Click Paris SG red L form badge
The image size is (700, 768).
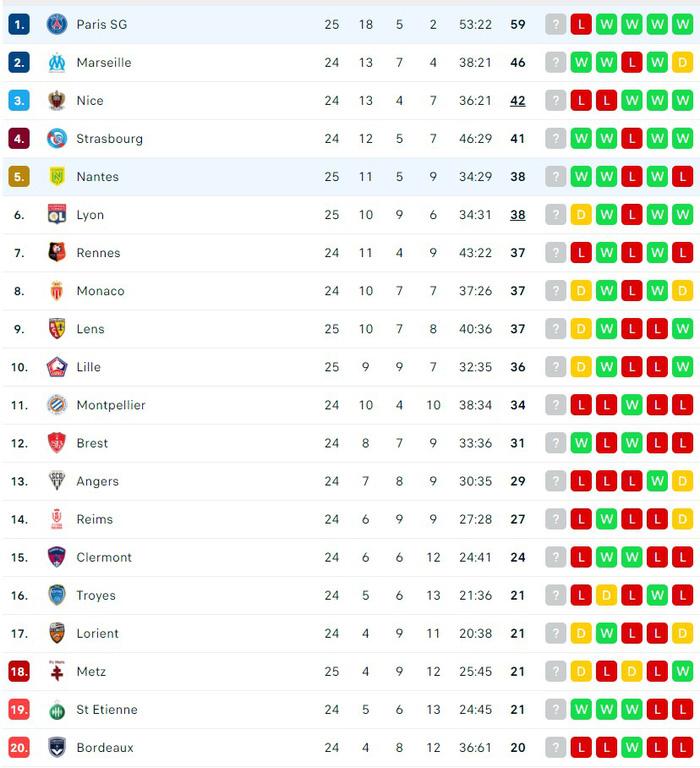pos(581,24)
